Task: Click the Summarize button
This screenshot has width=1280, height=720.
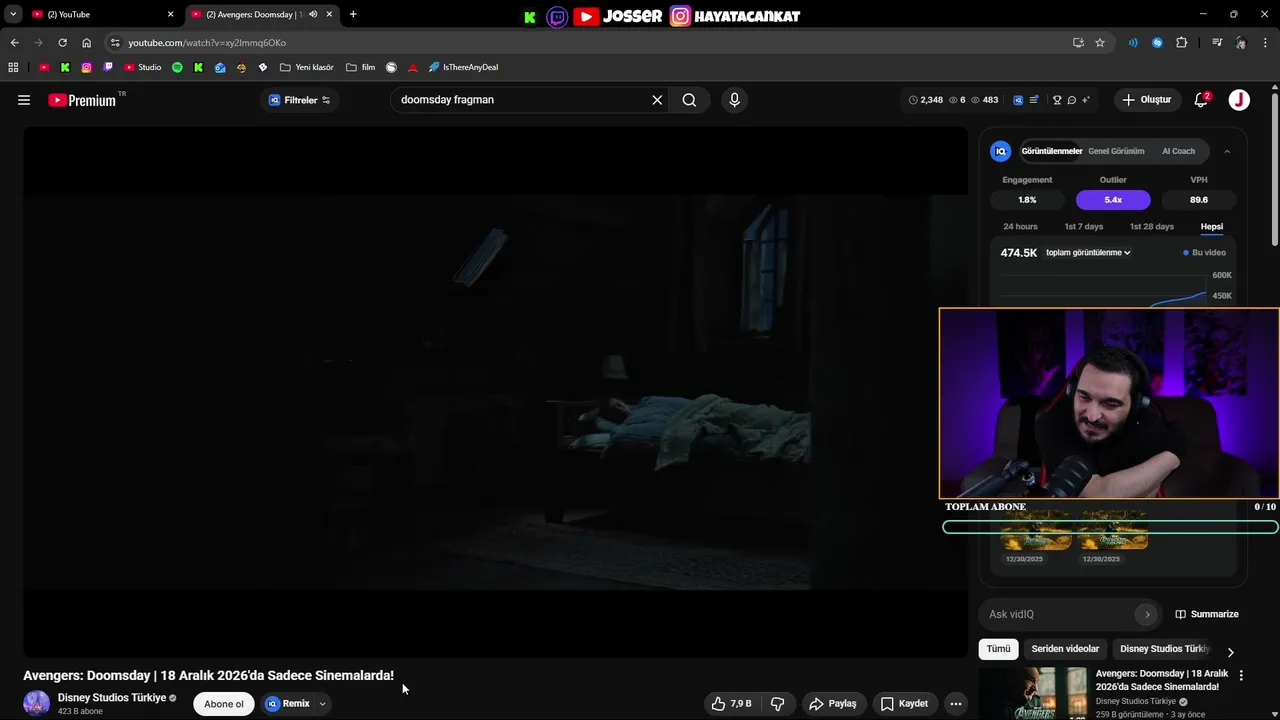Action: (1207, 614)
